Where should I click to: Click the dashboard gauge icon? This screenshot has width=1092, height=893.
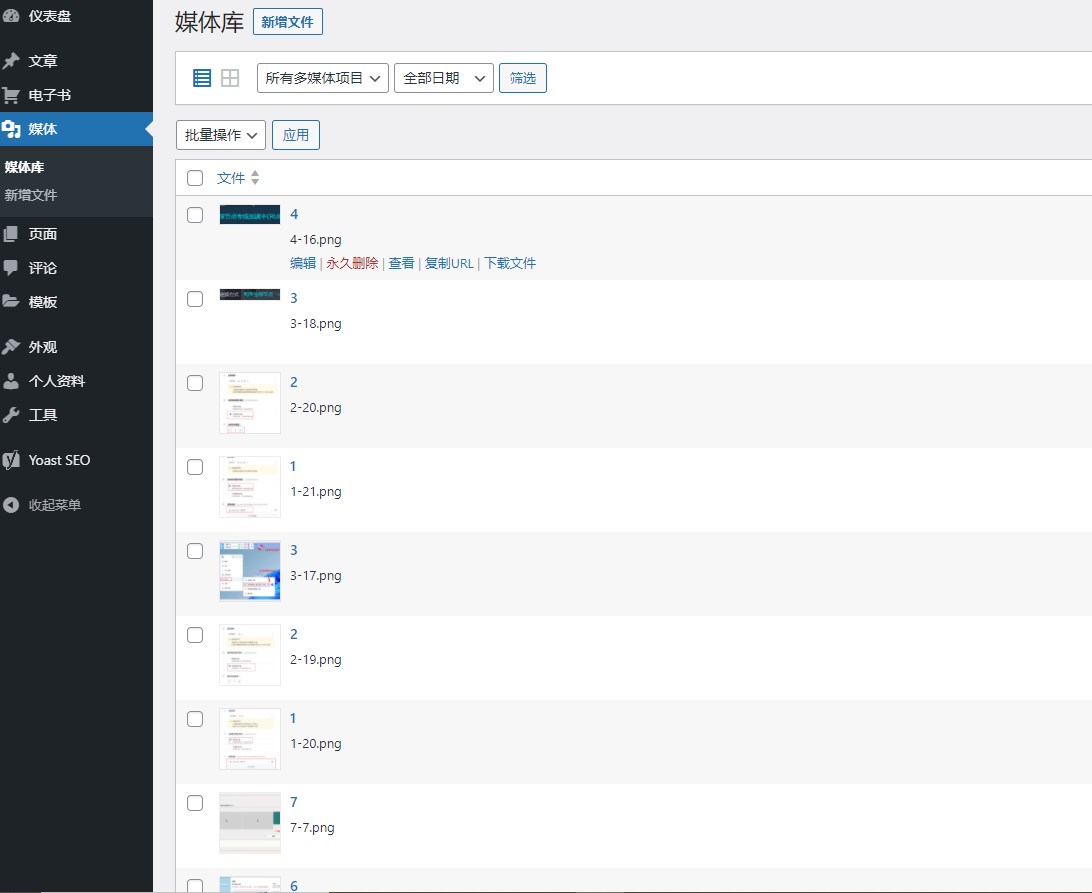pyautogui.click(x=11, y=15)
